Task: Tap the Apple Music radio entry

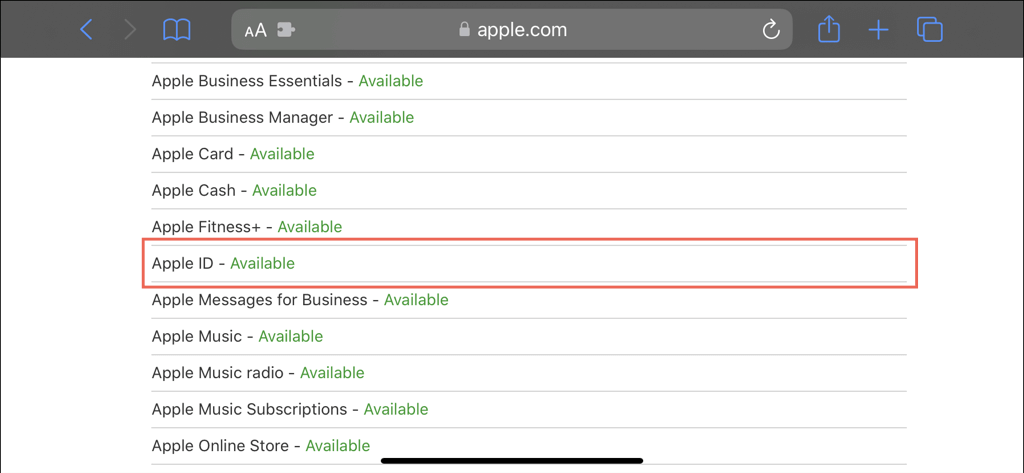Action: coord(257,373)
